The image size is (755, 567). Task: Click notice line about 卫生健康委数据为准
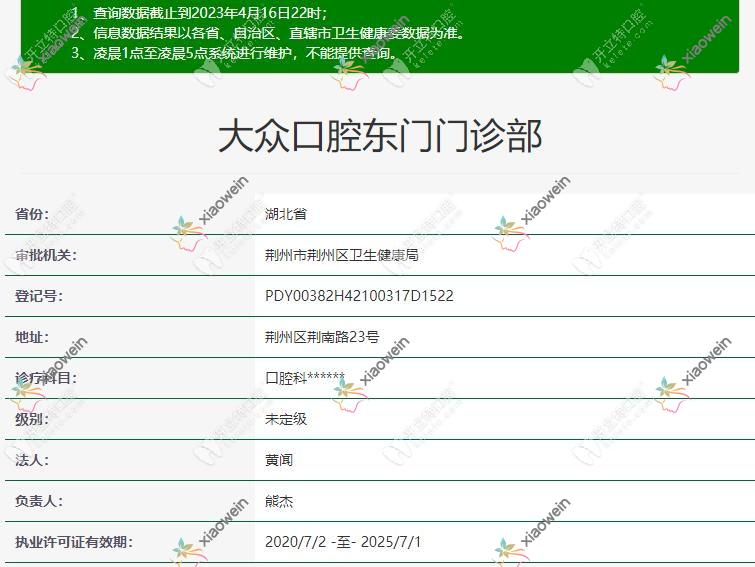pyautogui.click(x=269, y=33)
